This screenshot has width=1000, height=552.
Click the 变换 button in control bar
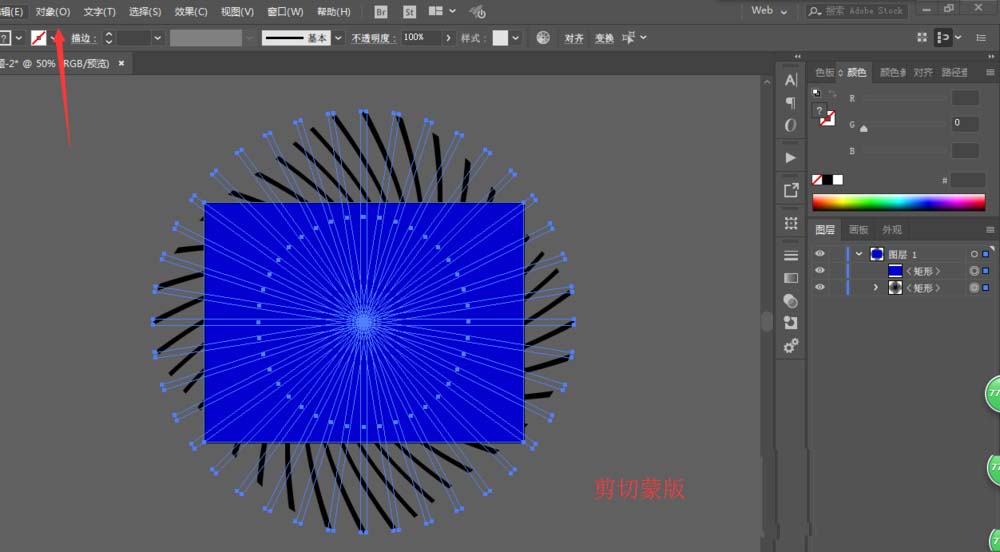(604, 38)
